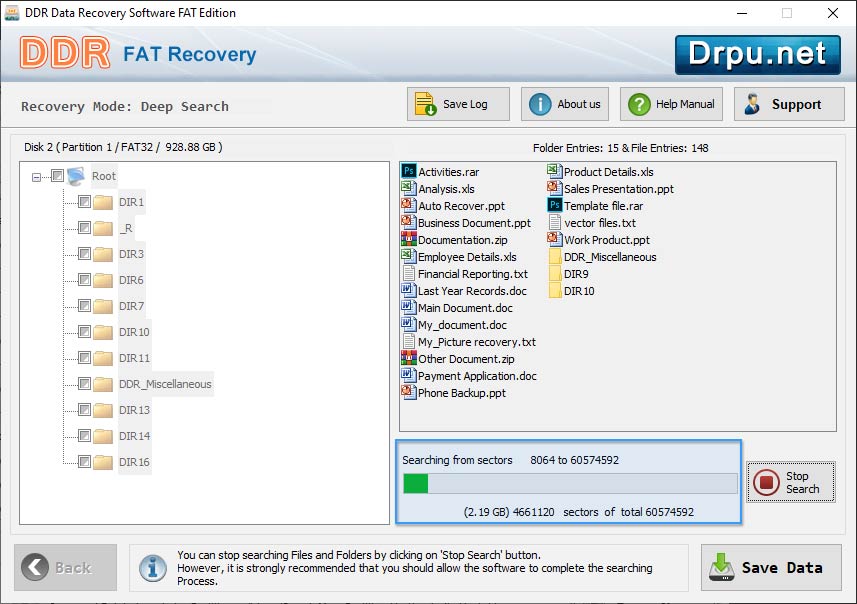This screenshot has width=857, height=604.
Task: Click the DIR9 folder icon in file list
Action: (554, 273)
